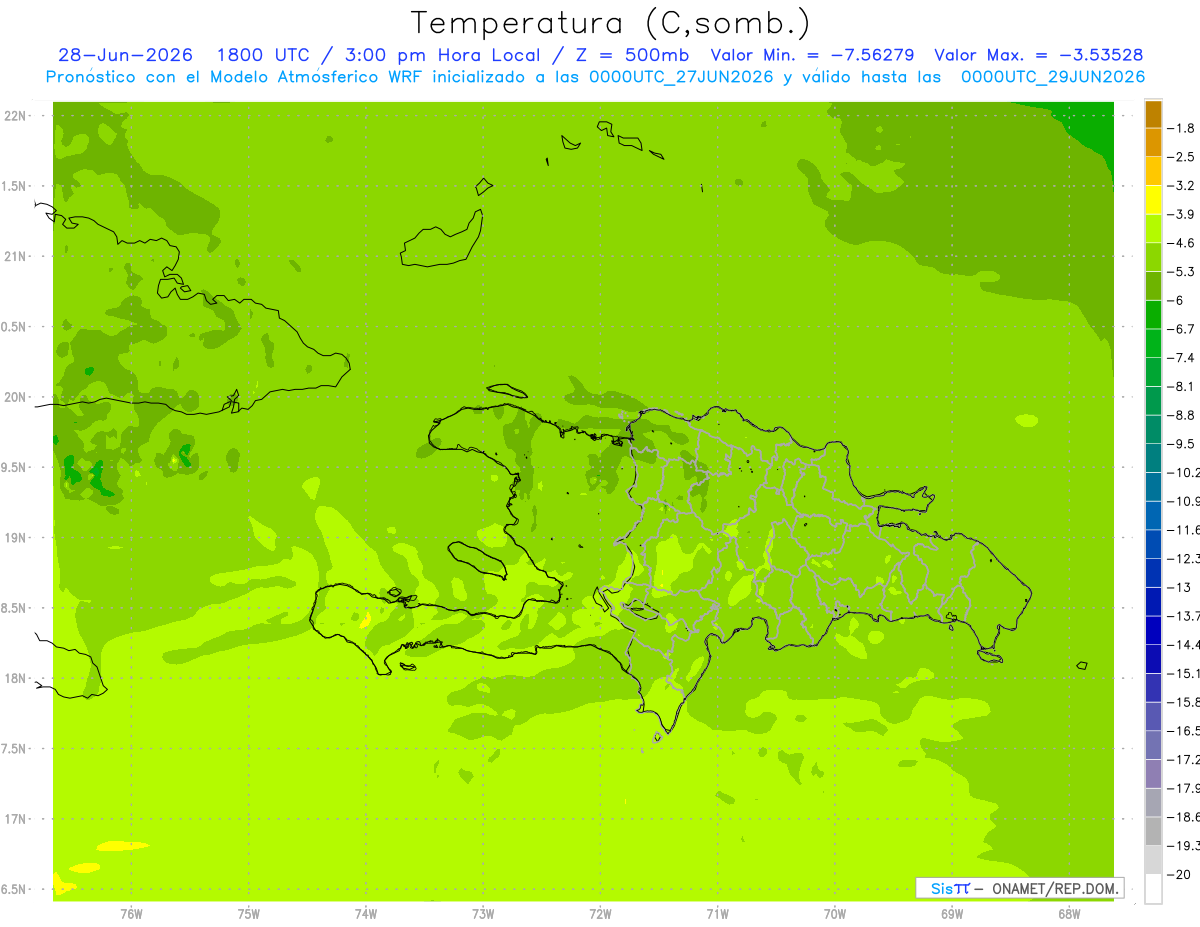This screenshot has width=1200, height=927.
Task: Click the "75W" longitude axis label
Action: (248, 913)
